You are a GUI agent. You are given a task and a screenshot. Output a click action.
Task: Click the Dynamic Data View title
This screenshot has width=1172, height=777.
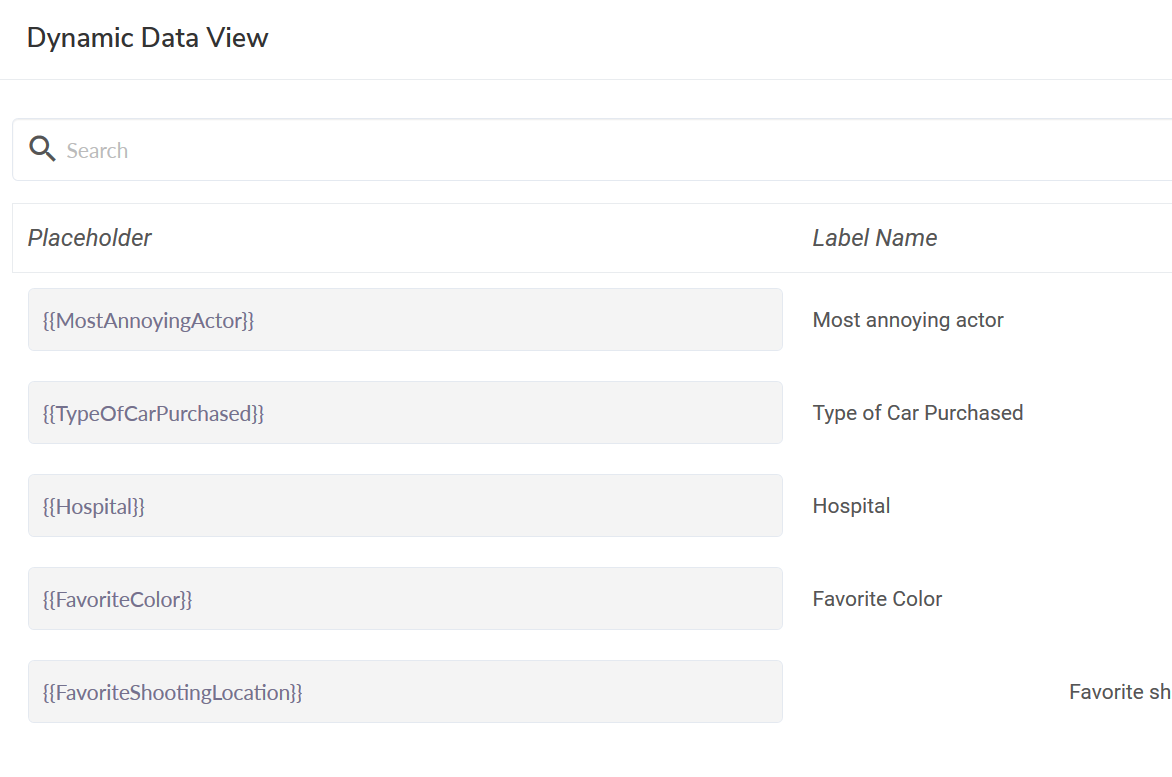148,38
